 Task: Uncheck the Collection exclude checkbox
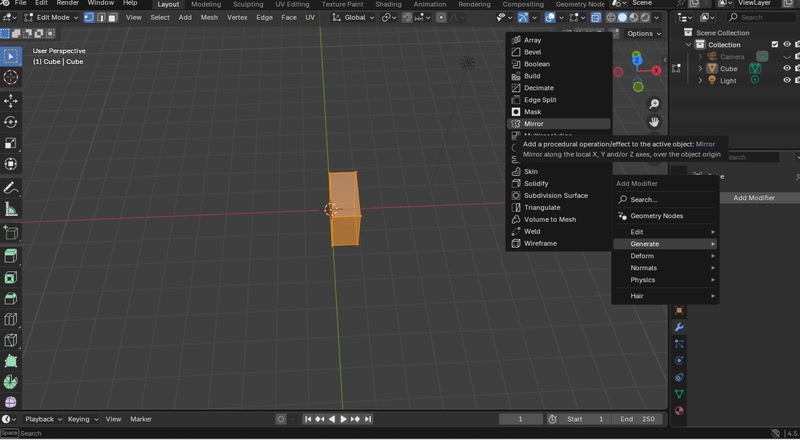point(774,44)
